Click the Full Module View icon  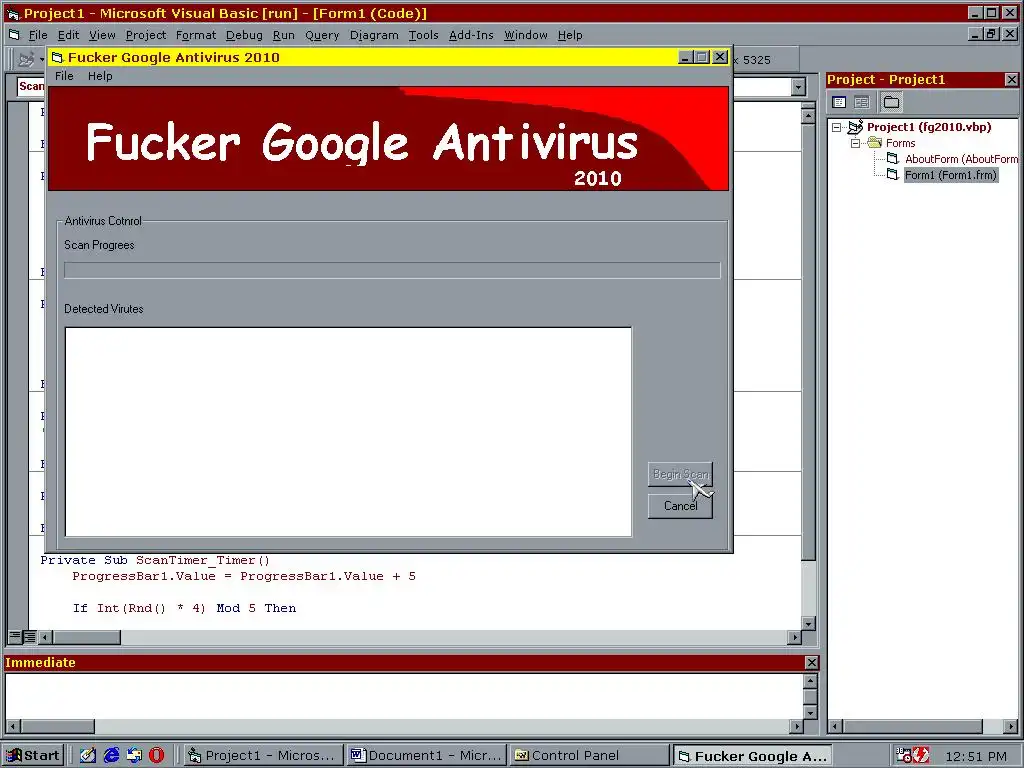(29, 636)
